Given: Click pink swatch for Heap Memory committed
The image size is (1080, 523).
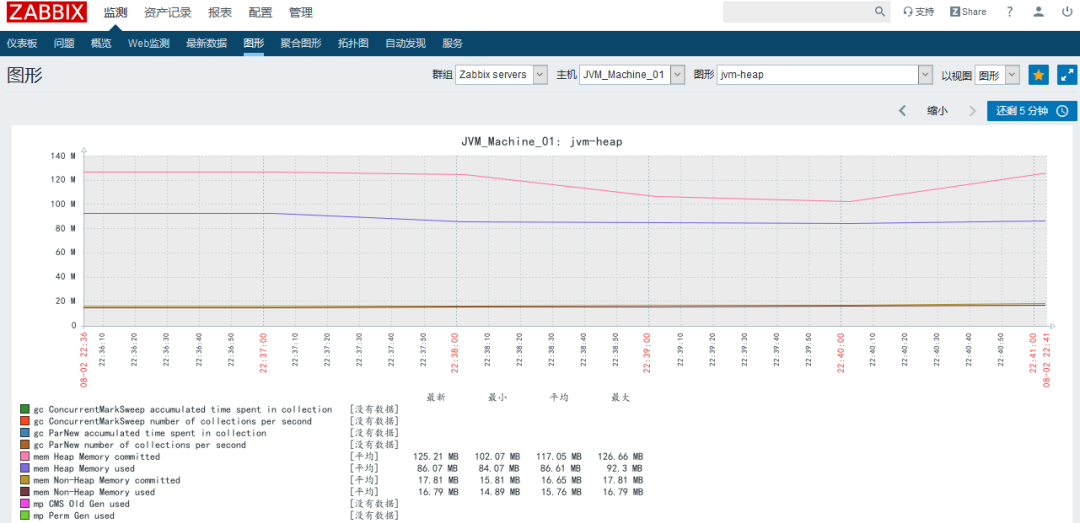Looking at the screenshot, I should (x=25, y=456).
